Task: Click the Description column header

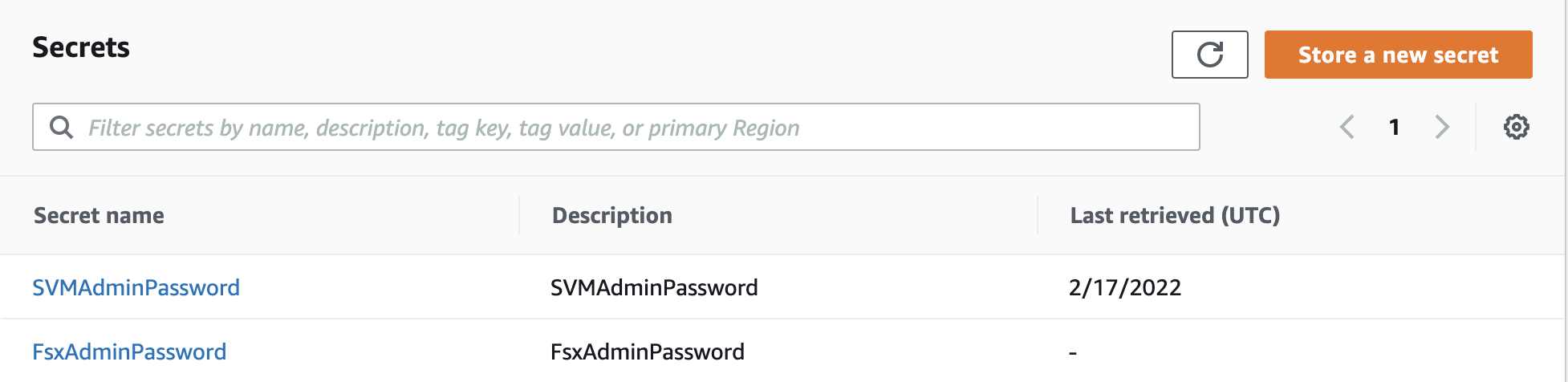Action: coord(612,215)
